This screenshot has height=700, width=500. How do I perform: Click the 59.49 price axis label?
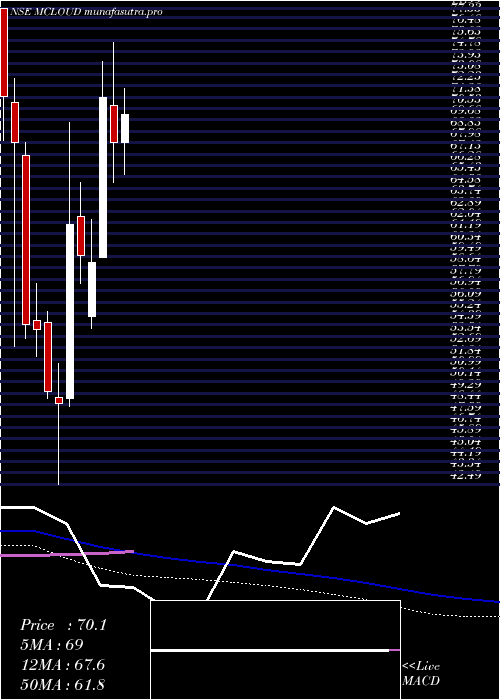466,248
